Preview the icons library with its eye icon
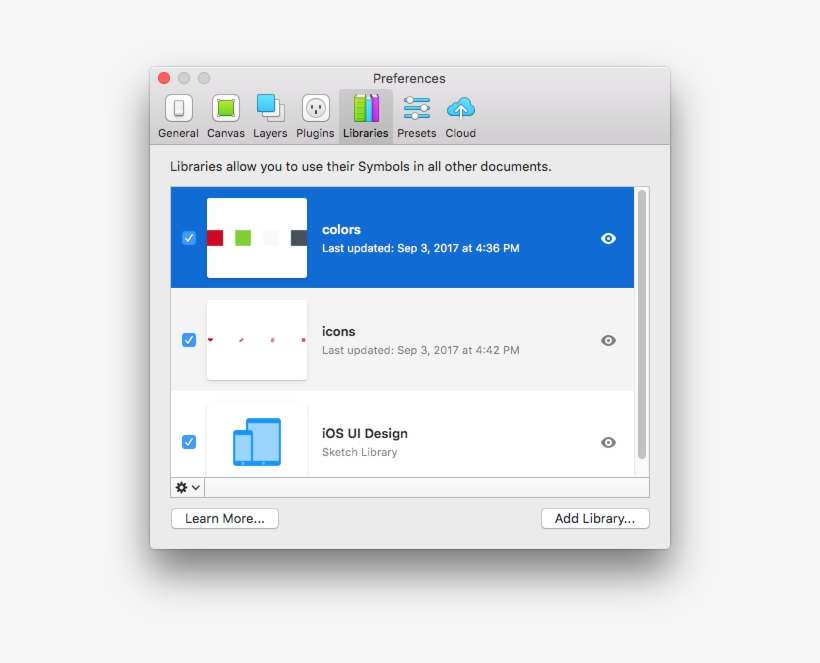This screenshot has height=663, width=820. point(608,340)
